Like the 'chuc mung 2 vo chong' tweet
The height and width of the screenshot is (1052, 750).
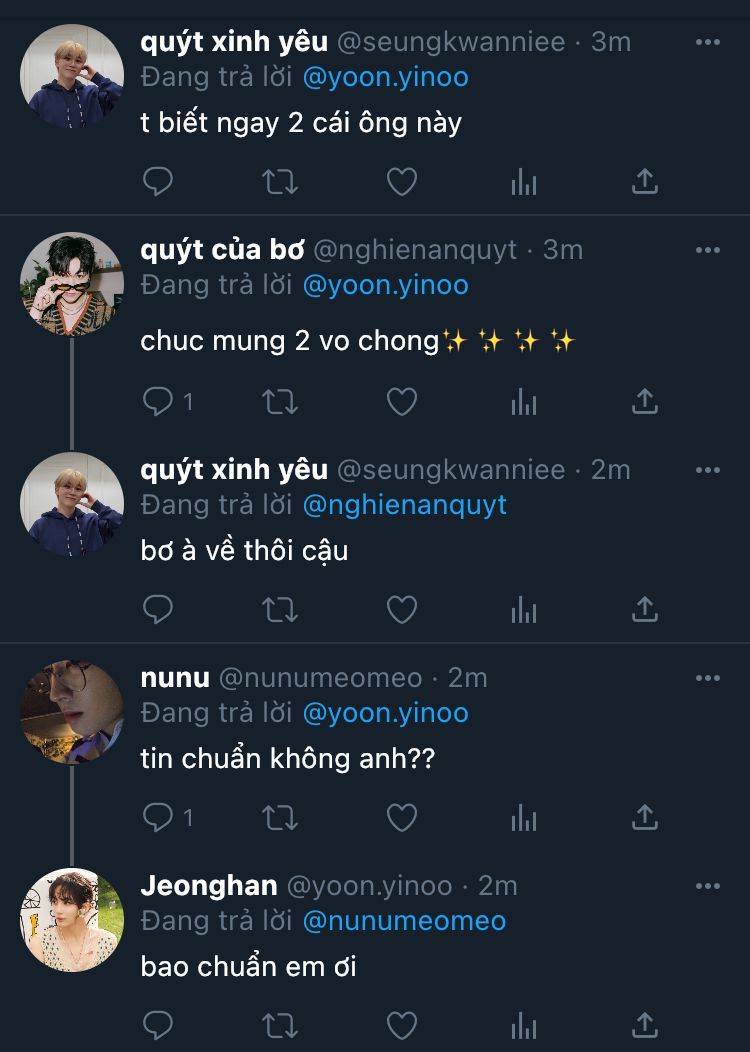[x=402, y=402]
